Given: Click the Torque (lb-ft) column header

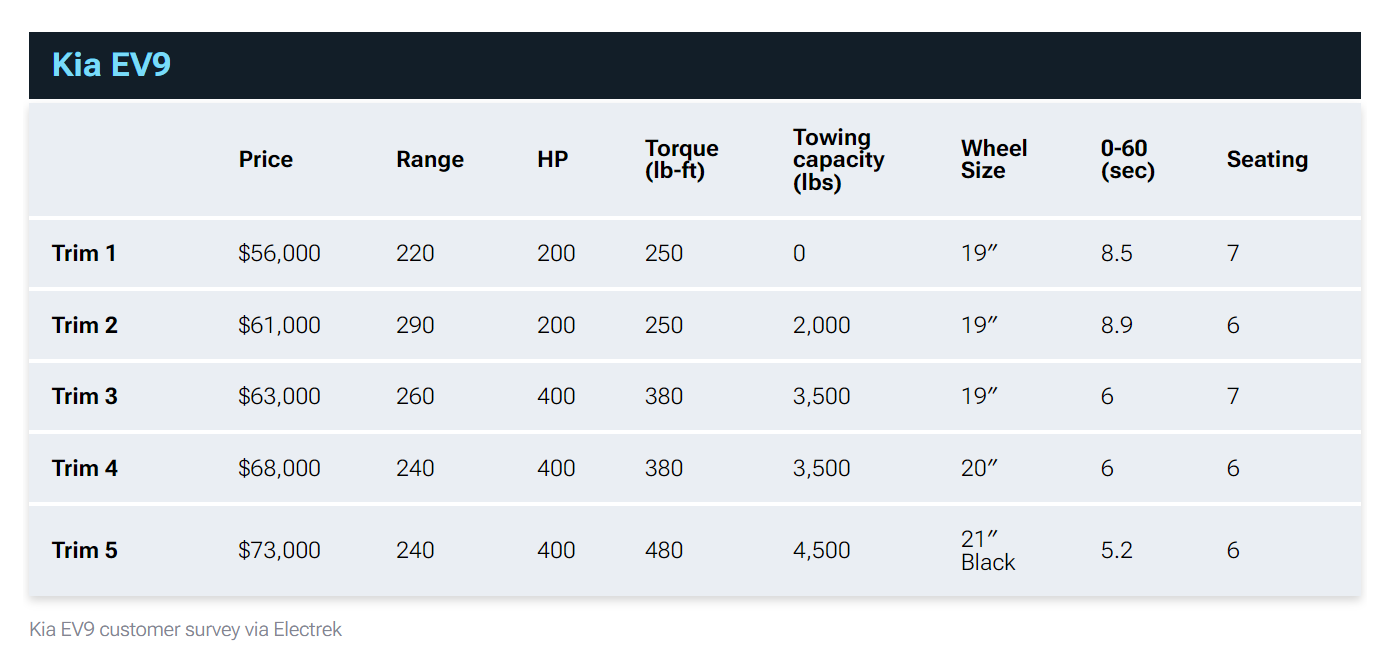Looking at the screenshot, I should 682,160.
